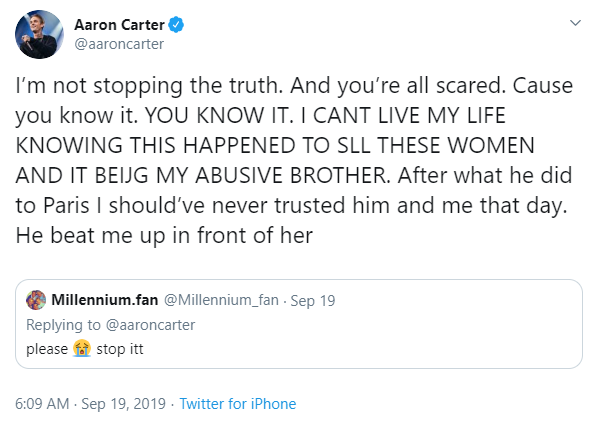Image resolution: width=595 pixels, height=426 pixels.
Task: Click the @Millennium_fan handle in the quoted tweet
Action: 221,300
